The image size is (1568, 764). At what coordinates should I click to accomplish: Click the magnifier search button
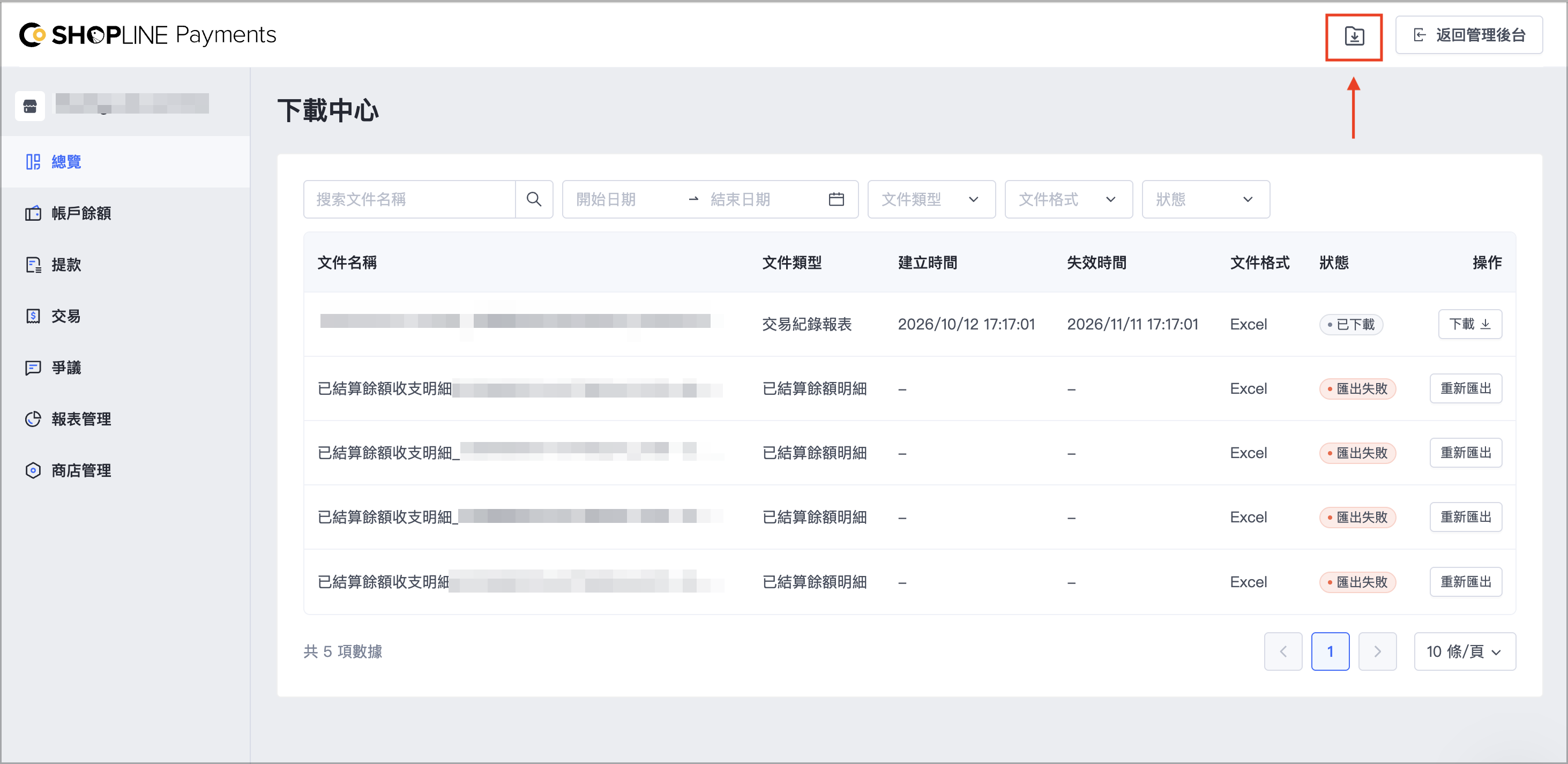point(534,199)
